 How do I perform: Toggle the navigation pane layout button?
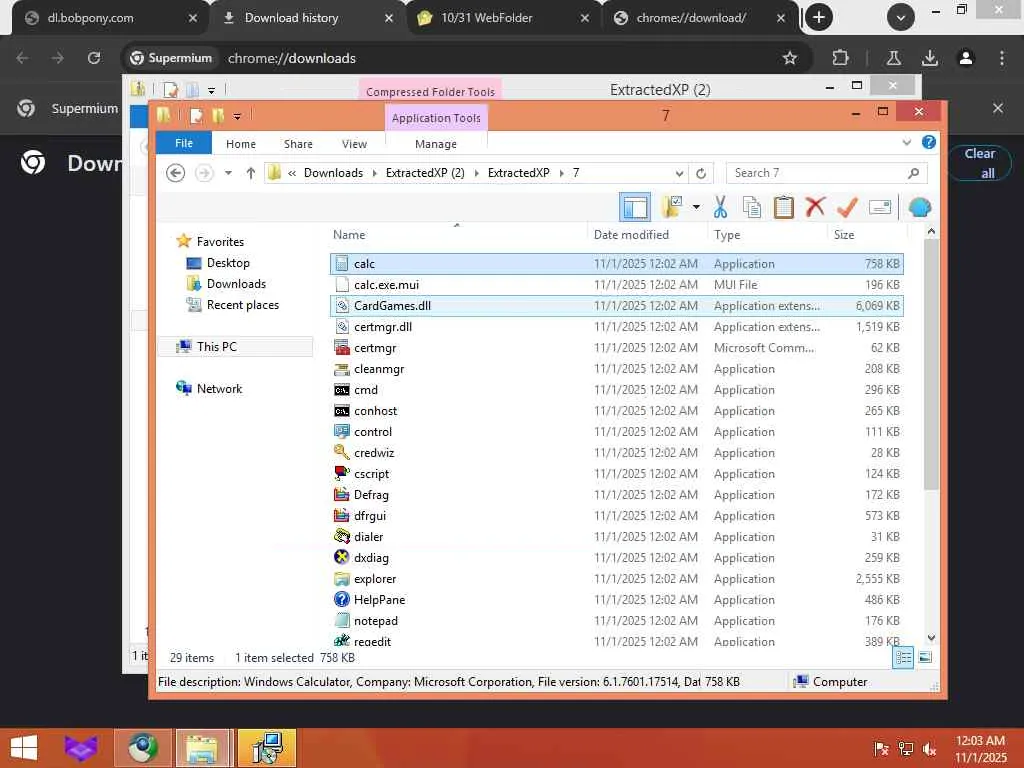[635, 208]
